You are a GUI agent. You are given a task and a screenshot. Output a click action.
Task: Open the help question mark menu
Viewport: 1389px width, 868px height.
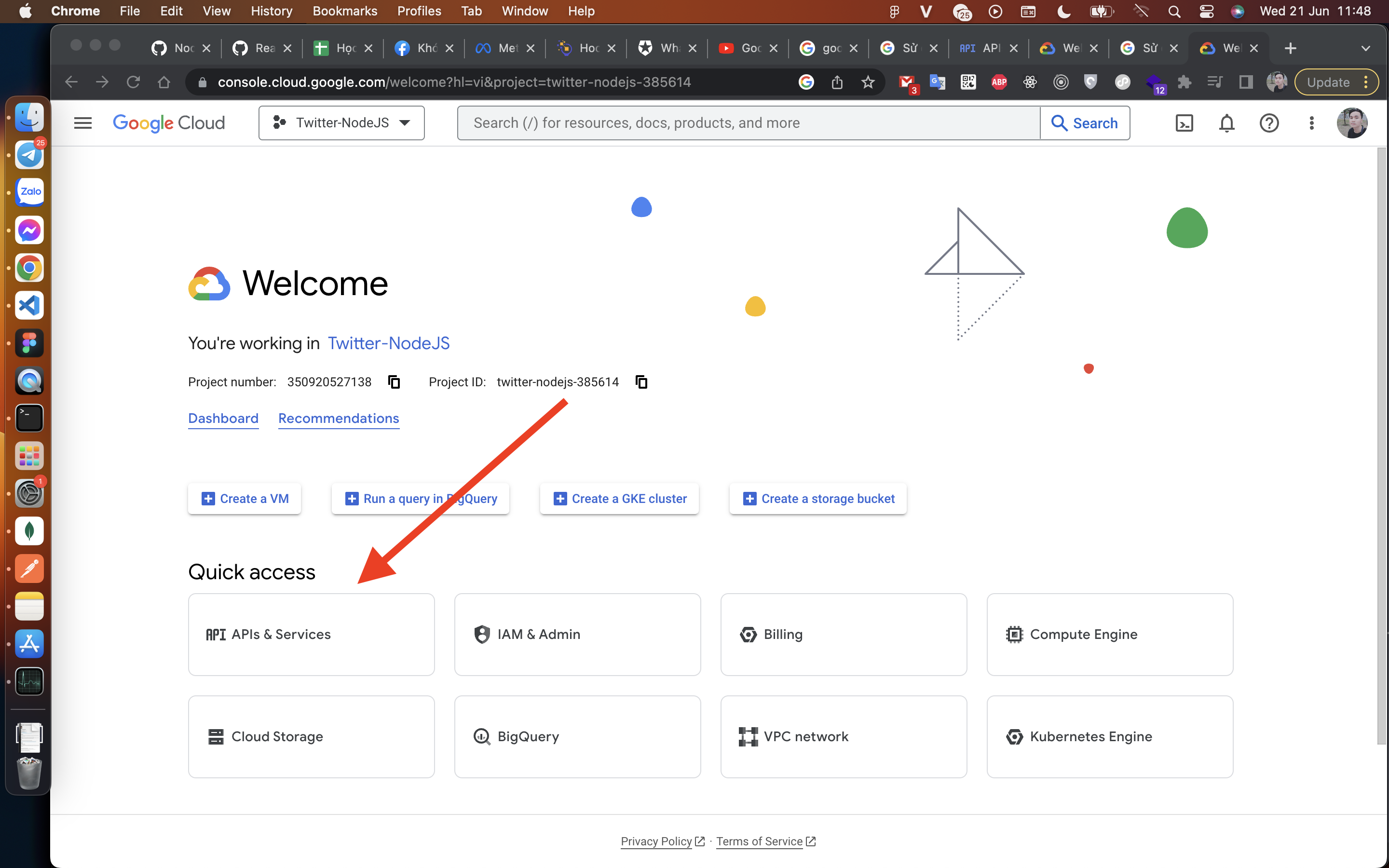point(1269,123)
